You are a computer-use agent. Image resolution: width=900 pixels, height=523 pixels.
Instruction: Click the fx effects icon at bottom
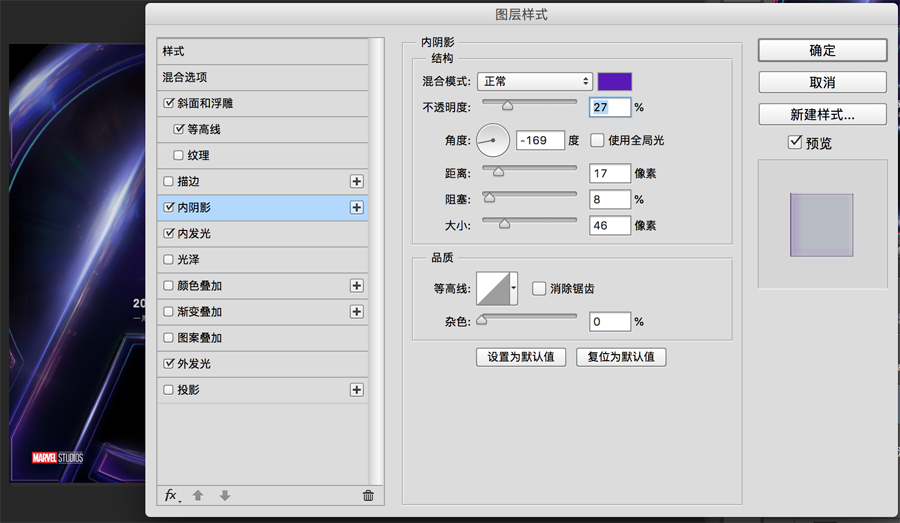coord(171,495)
